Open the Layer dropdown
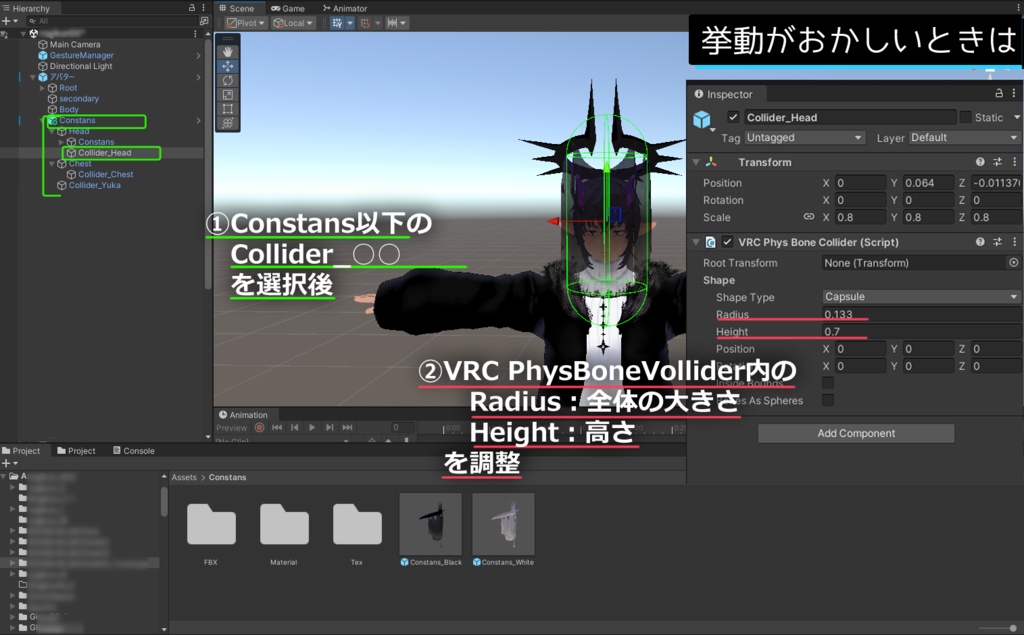Image resolution: width=1024 pixels, height=635 pixels. point(964,138)
